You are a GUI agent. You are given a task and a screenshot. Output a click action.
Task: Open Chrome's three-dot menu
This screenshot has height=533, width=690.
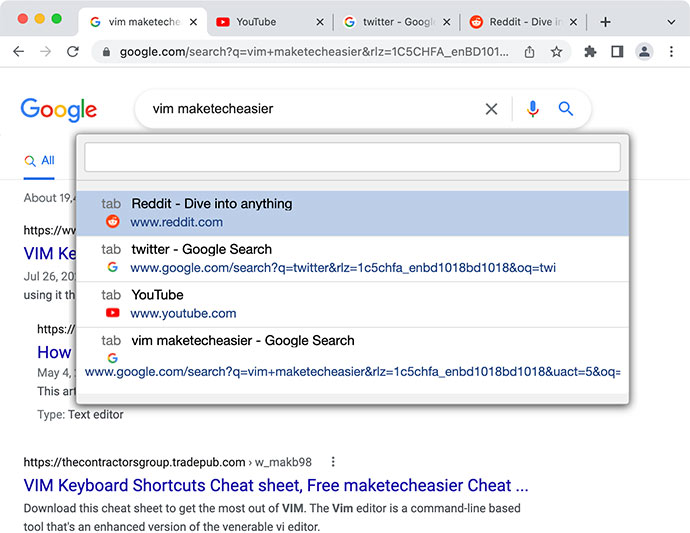point(671,52)
